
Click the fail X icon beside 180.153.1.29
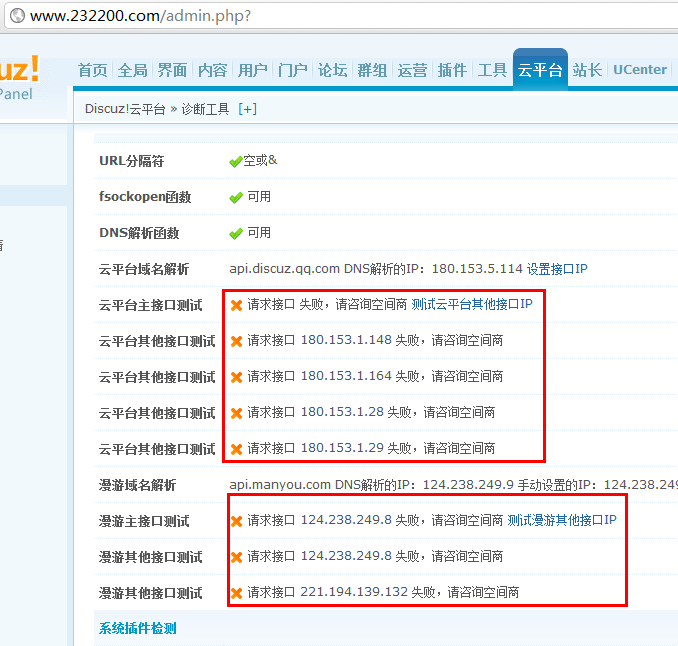pos(237,449)
